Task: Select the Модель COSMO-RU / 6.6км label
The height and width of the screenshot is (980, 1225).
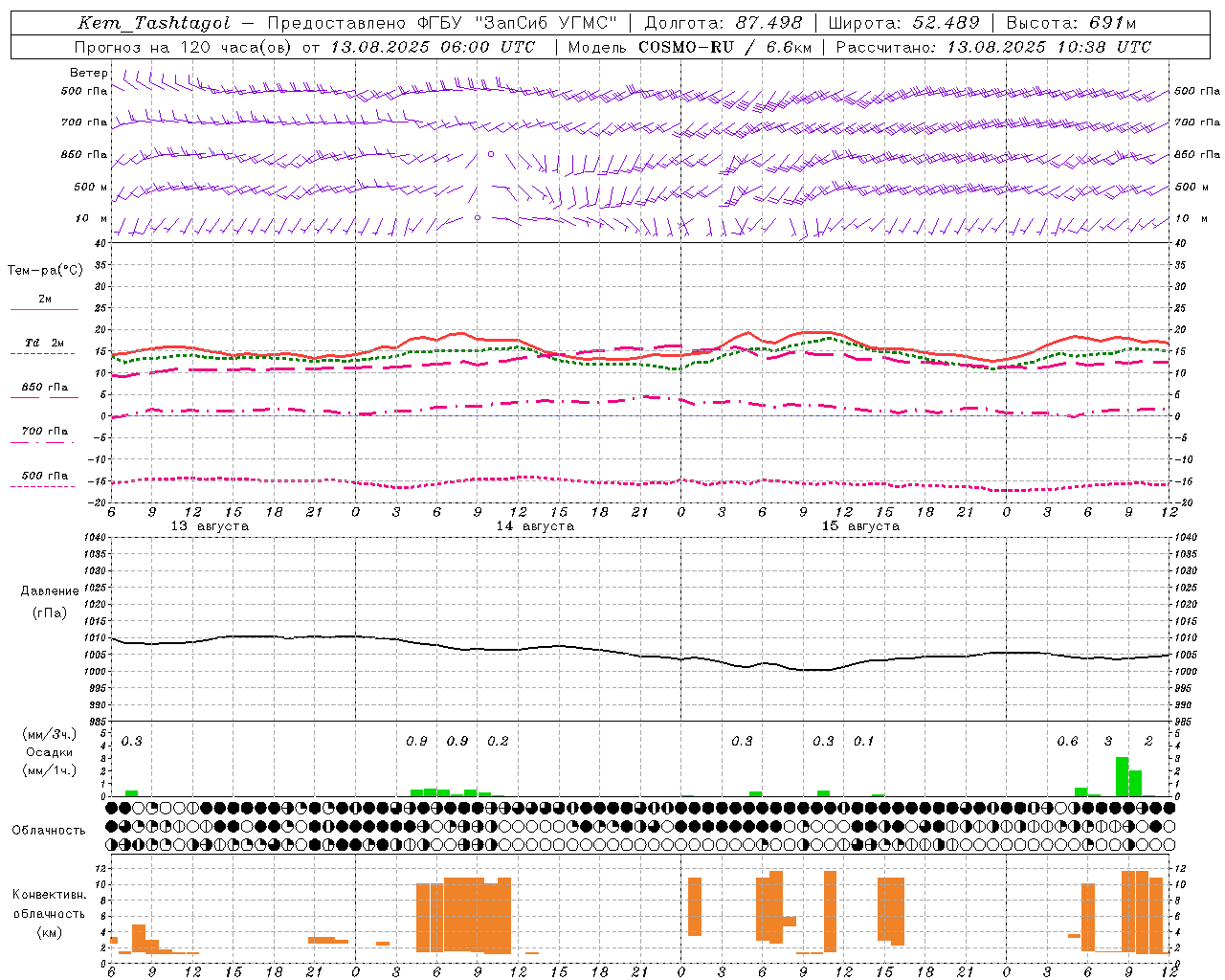Action: tap(690, 47)
